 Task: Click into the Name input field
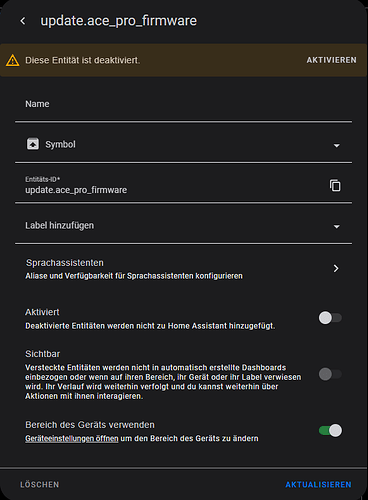[183, 104]
